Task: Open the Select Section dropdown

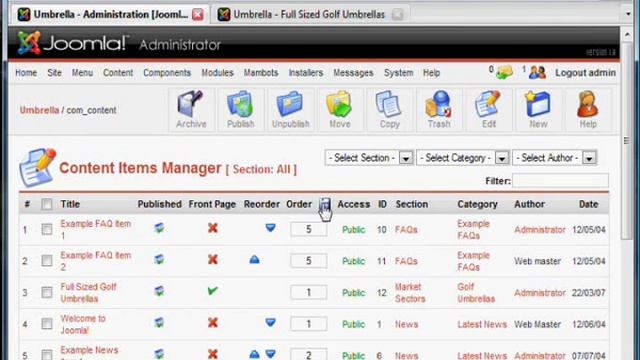Action: tap(369, 158)
